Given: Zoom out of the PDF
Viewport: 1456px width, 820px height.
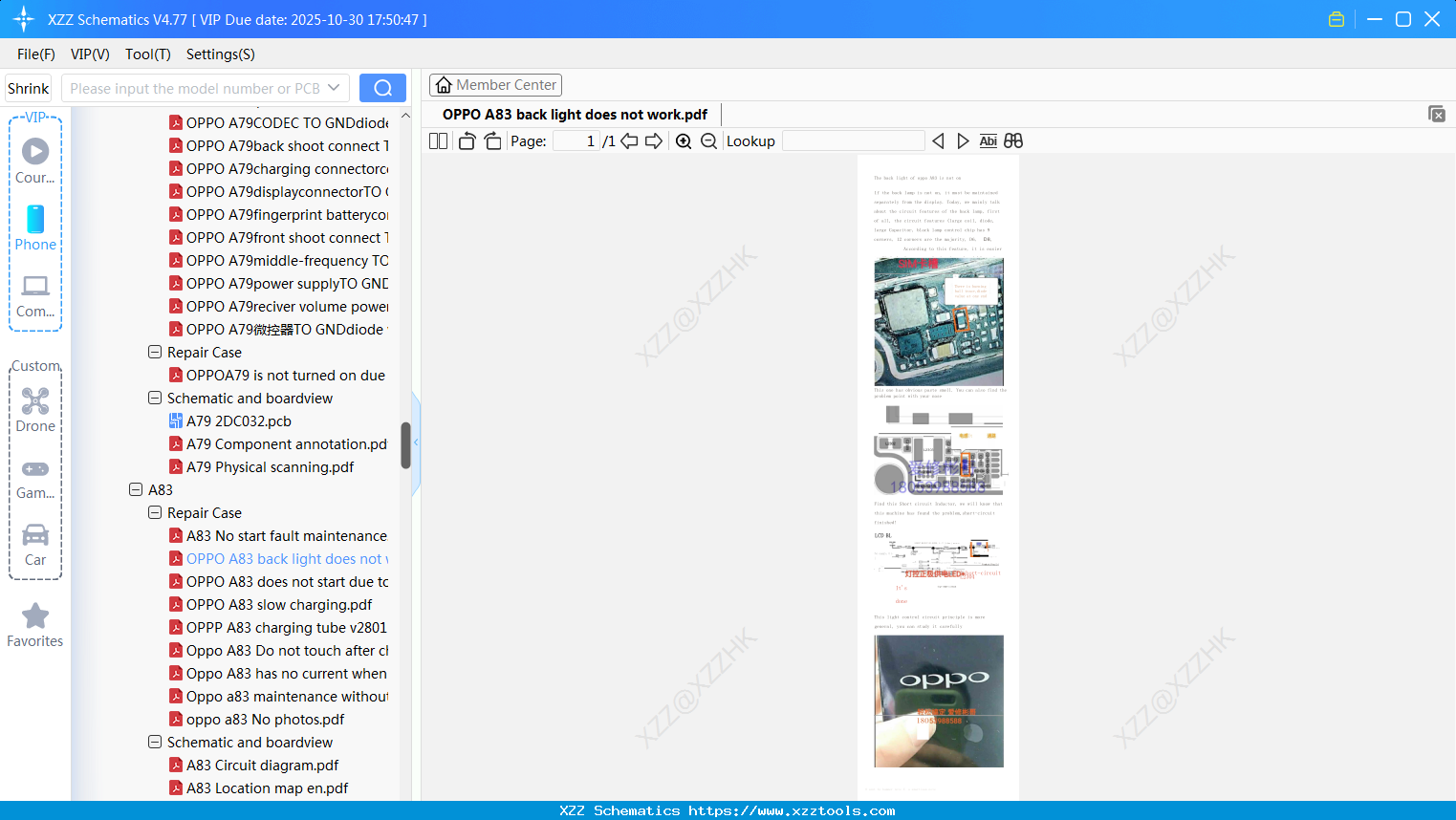Looking at the screenshot, I should pos(708,141).
